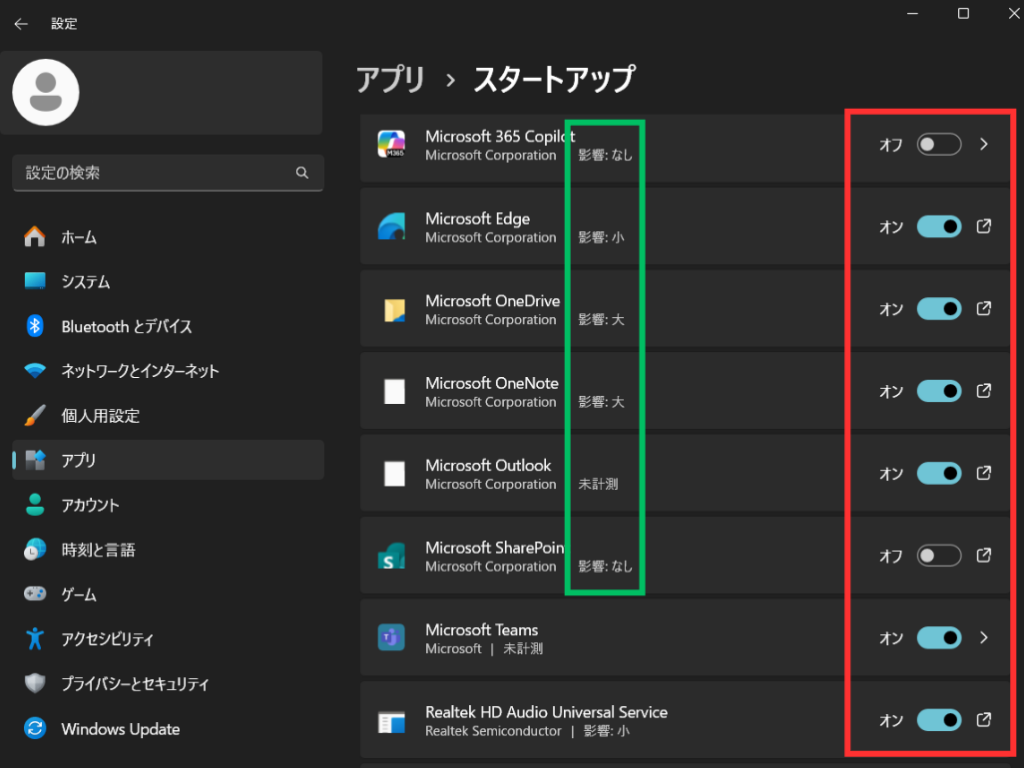1024x768 pixels.
Task: Click the back arrow in the title bar
Action: coord(21,24)
